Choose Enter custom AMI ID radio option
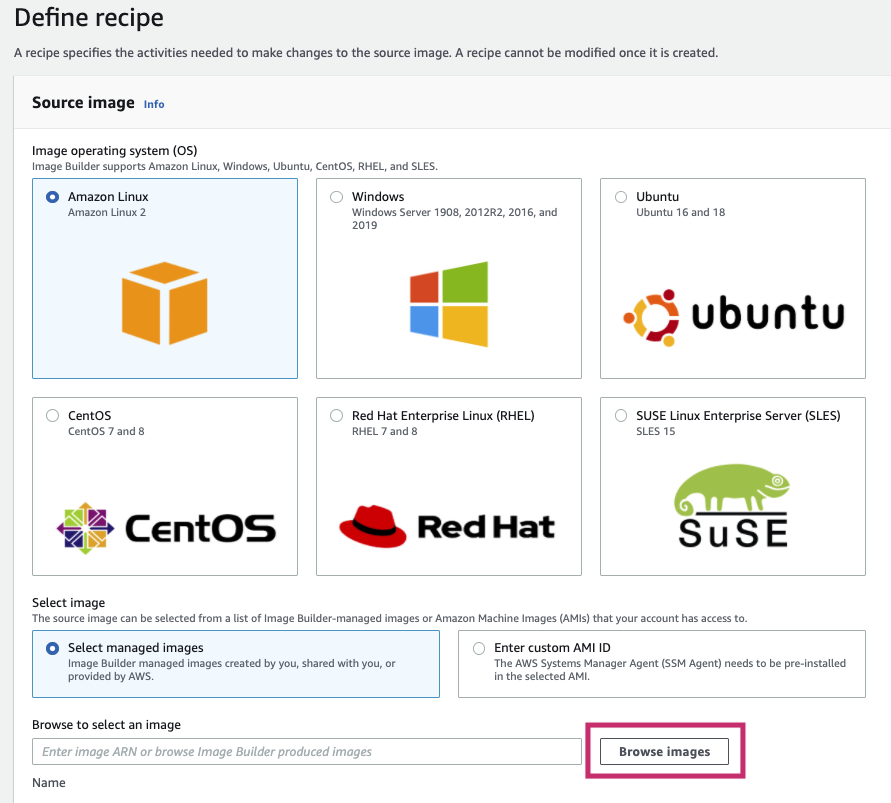This screenshot has height=803, width=891. coord(478,648)
